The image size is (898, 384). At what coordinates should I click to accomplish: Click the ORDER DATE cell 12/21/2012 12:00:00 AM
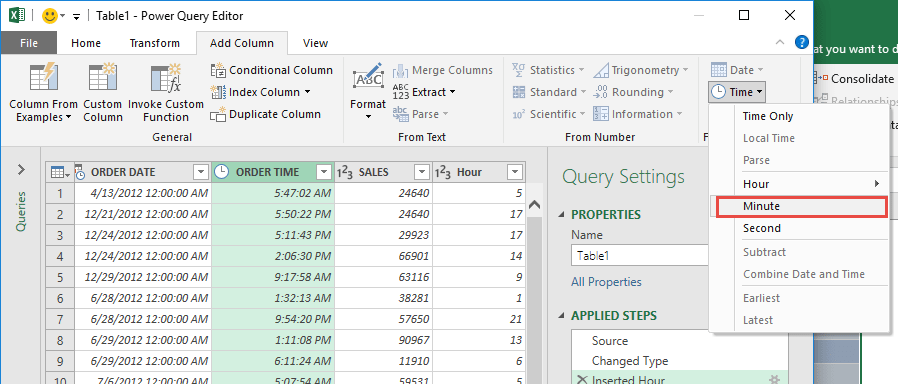pos(143,214)
